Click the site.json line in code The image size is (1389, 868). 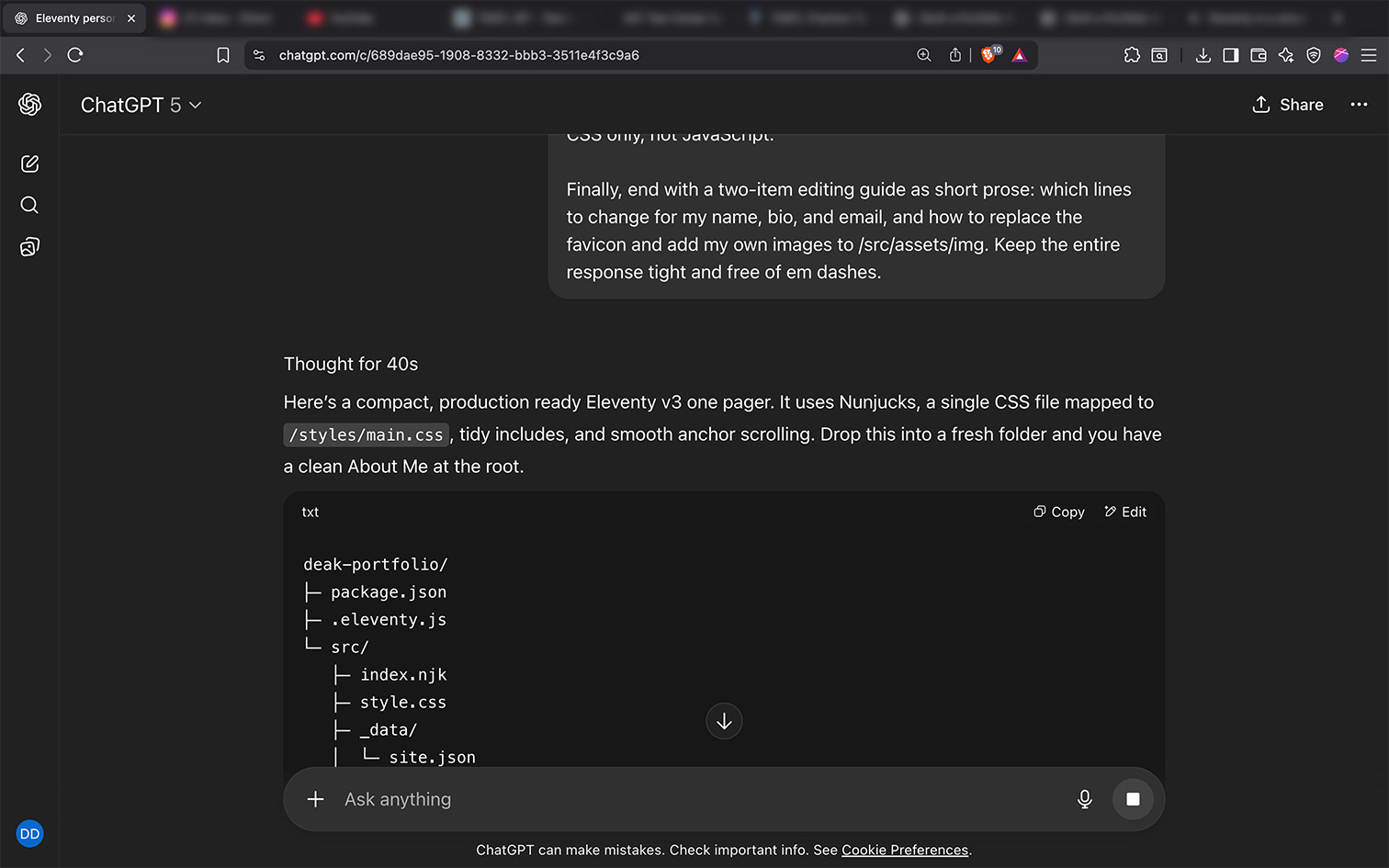(x=432, y=757)
